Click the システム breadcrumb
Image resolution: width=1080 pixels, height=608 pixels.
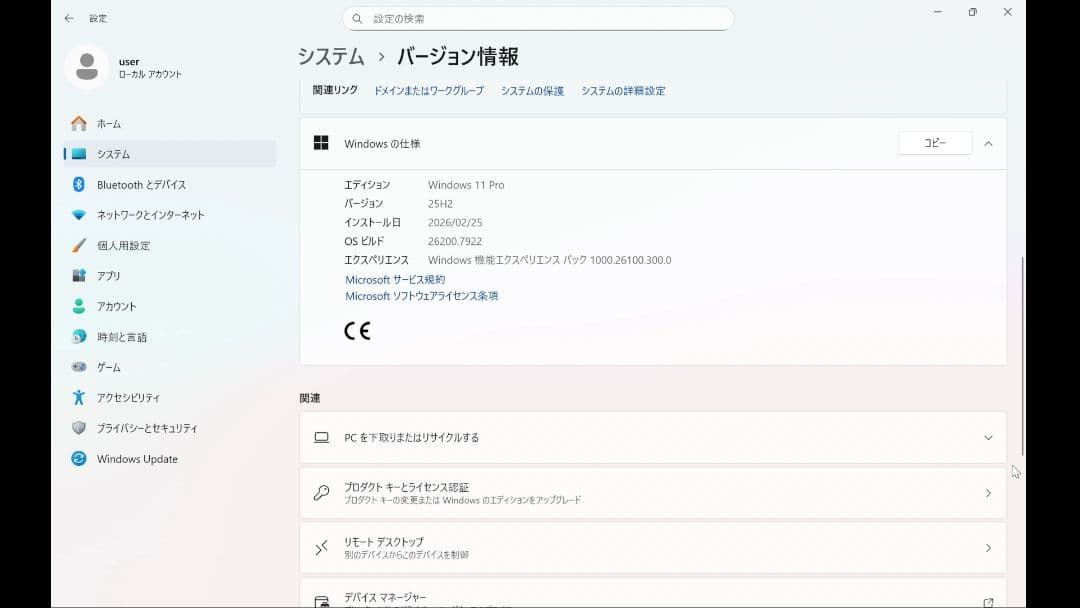tap(331, 56)
